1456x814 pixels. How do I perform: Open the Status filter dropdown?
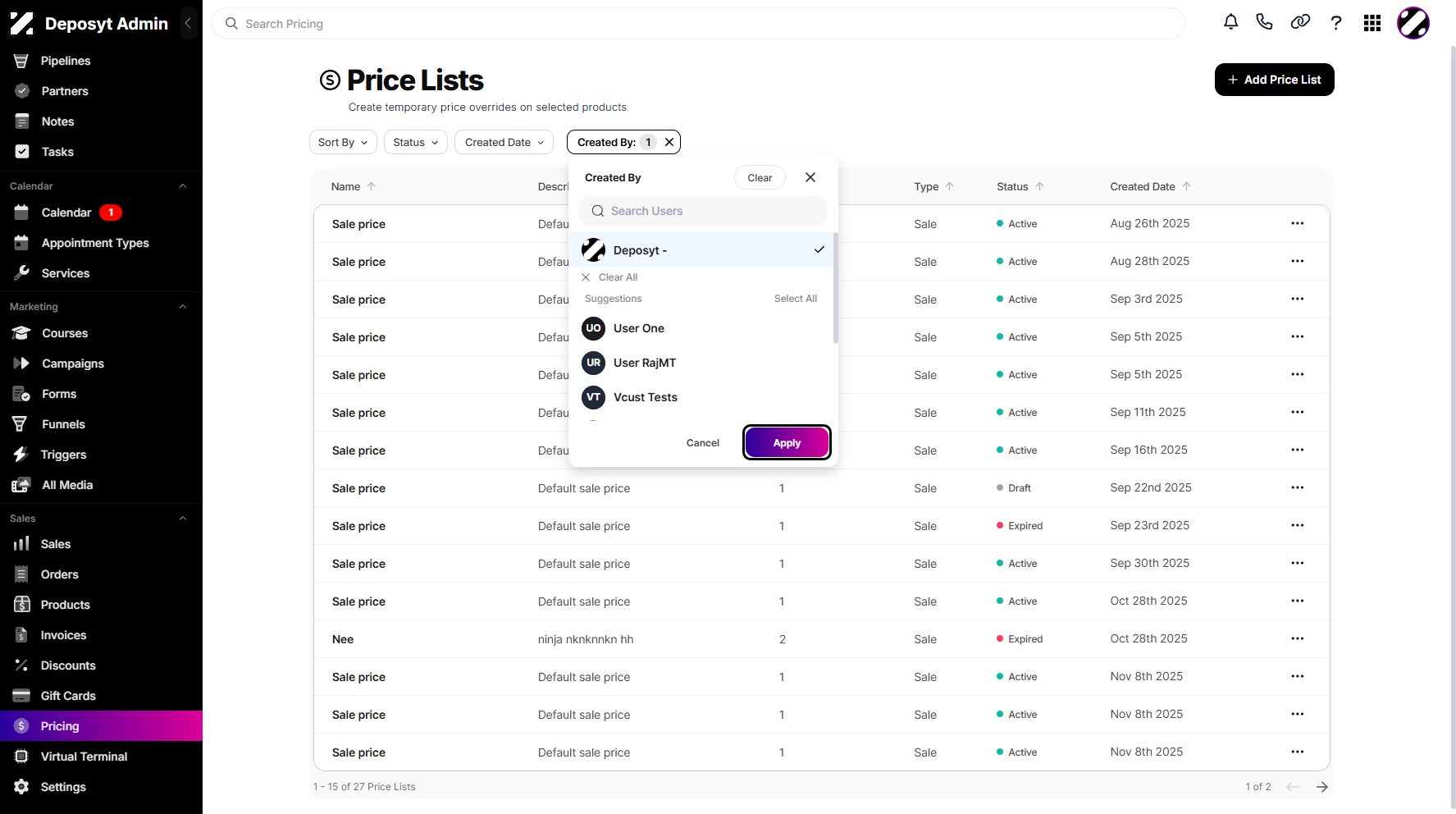pyautogui.click(x=416, y=142)
